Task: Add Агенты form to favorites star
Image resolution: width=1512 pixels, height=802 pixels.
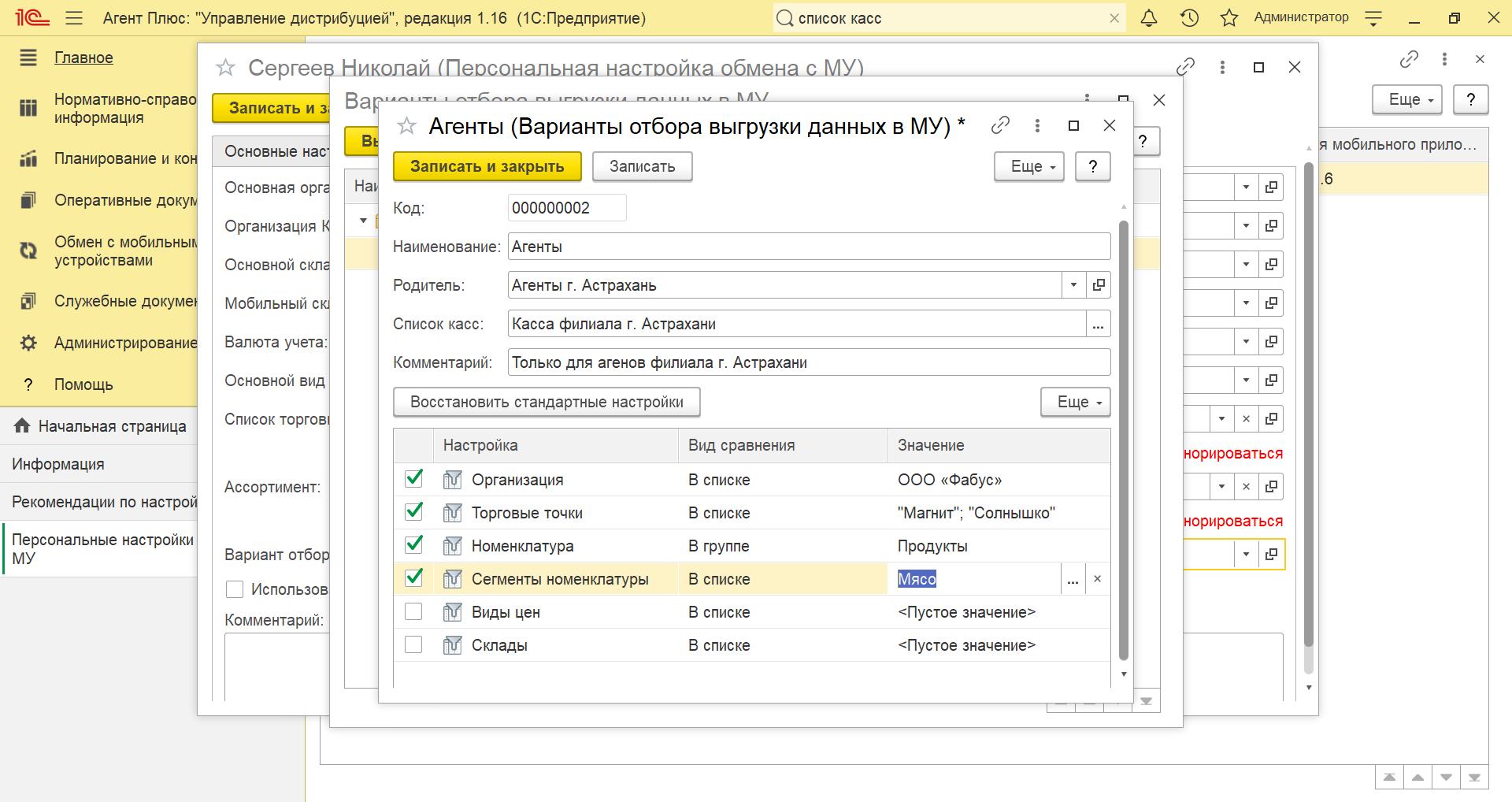Action: [406, 126]
